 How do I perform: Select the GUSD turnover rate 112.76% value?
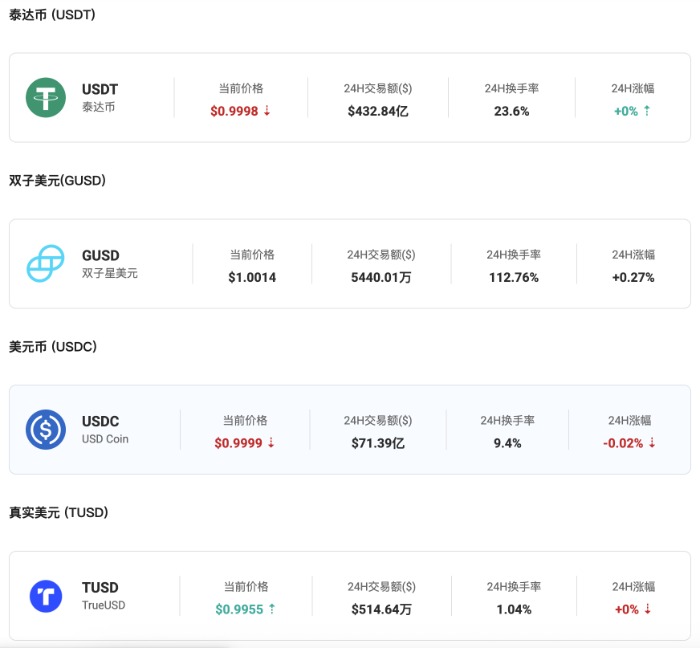point(512,277)
